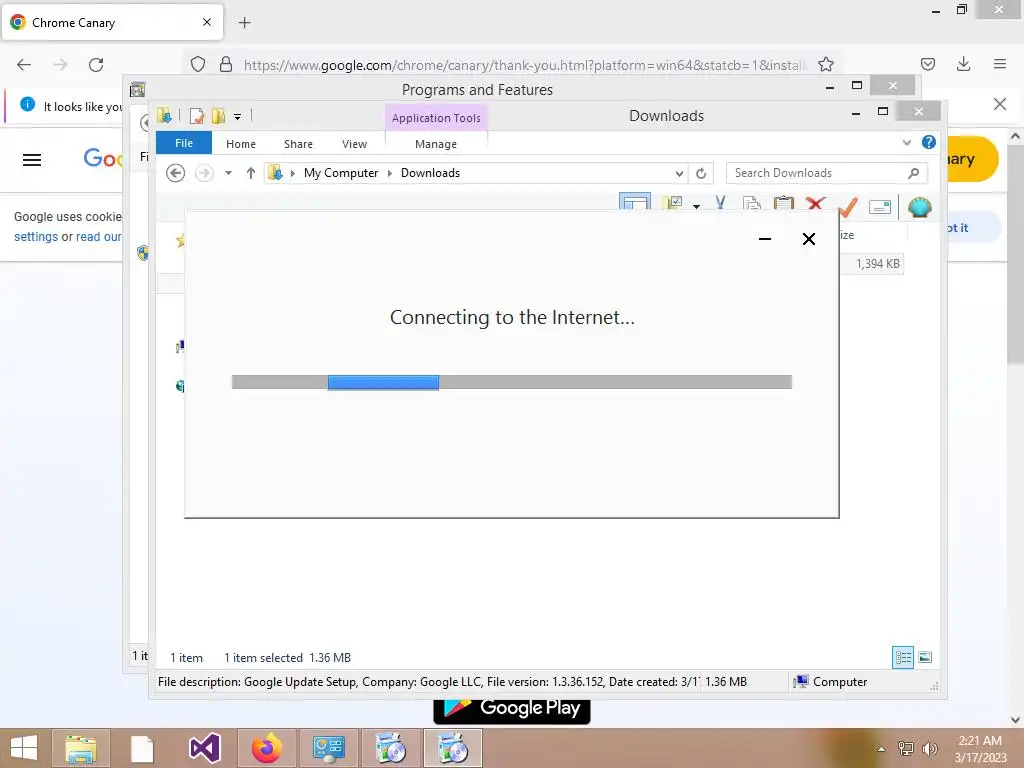Click the Copy icon in explorer toolbar
The width and height of the screenshot is (1024, 768).
752,203
